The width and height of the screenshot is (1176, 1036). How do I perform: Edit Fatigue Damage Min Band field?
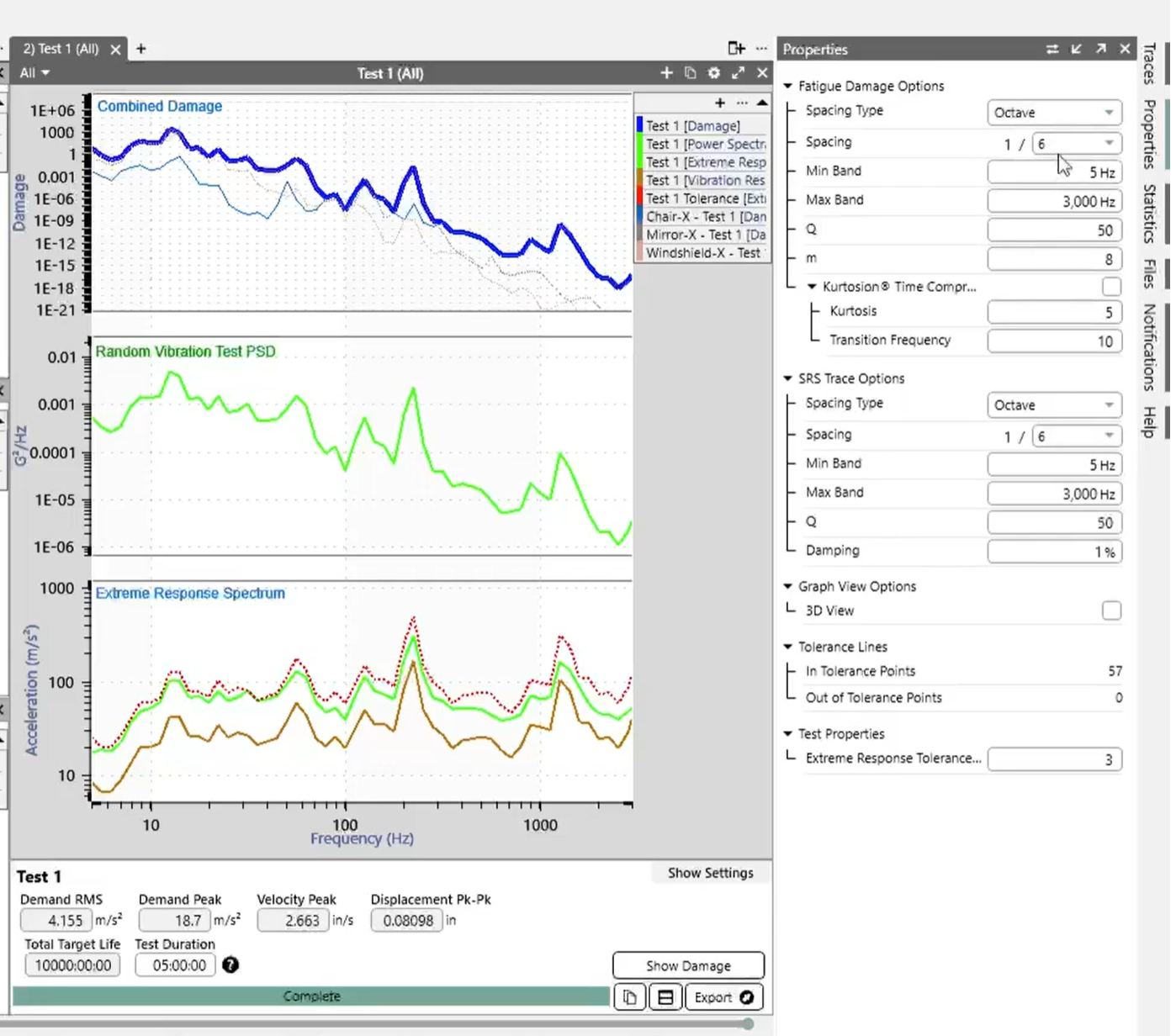click(1054, 172)
